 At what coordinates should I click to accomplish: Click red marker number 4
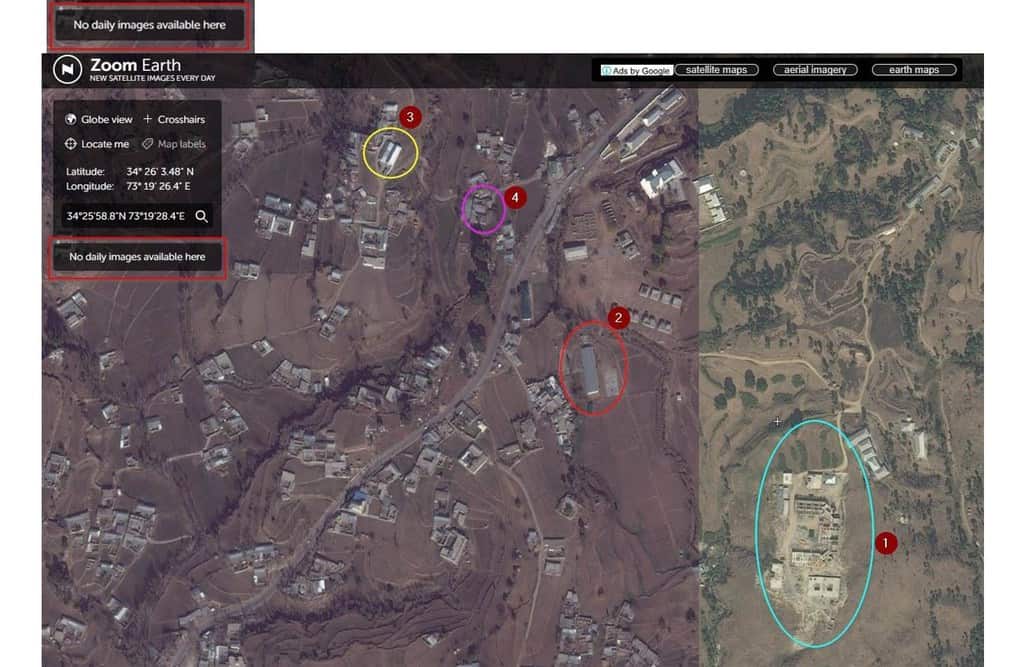coord(514,198)
